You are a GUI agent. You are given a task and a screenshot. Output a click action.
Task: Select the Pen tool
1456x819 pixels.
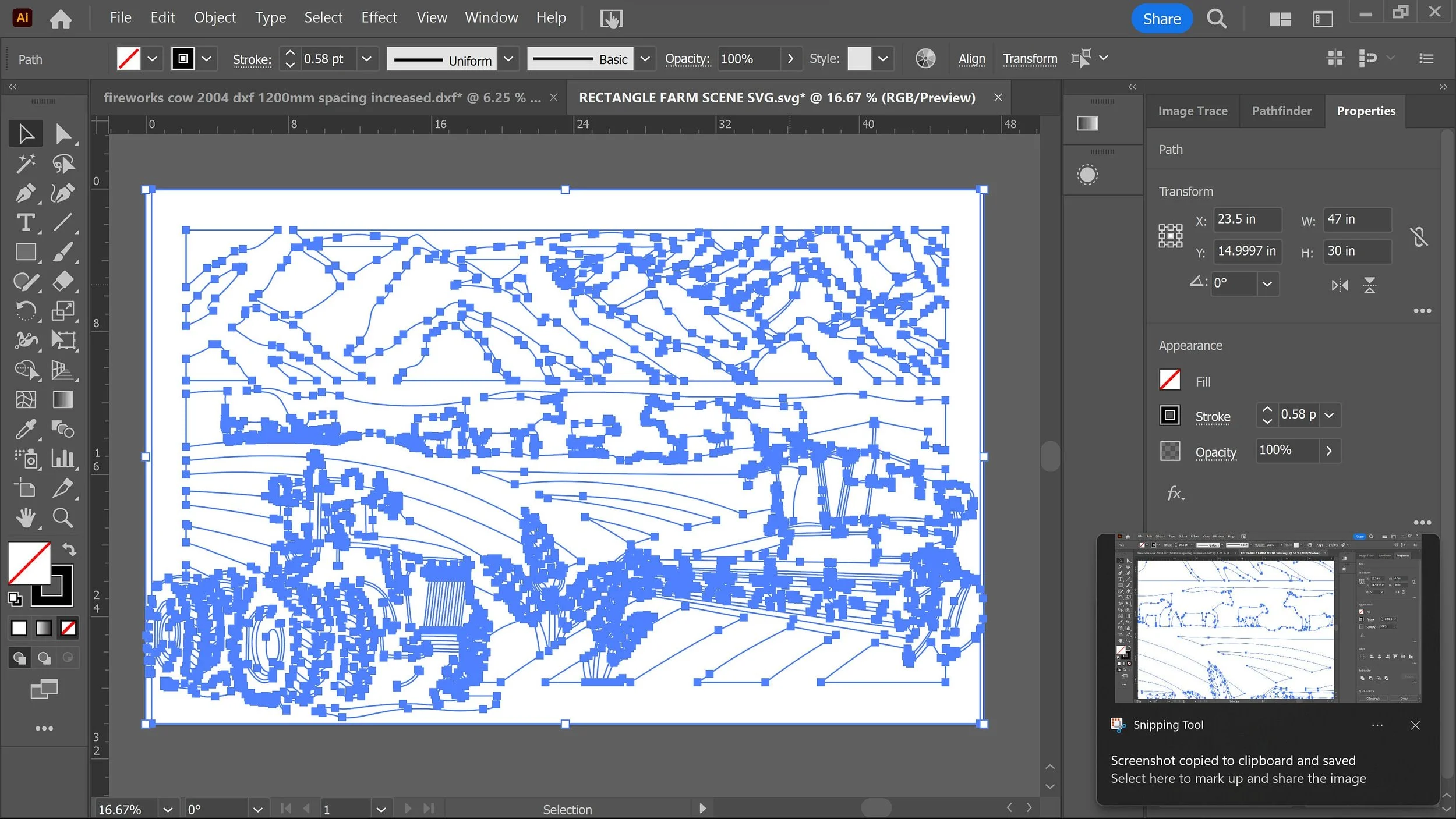tap(25, 193)
